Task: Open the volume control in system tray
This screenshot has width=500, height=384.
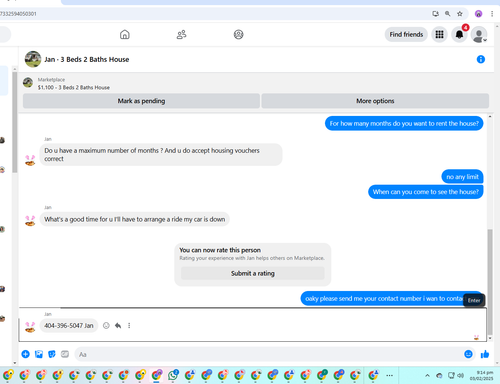Action: coord(460,375)
